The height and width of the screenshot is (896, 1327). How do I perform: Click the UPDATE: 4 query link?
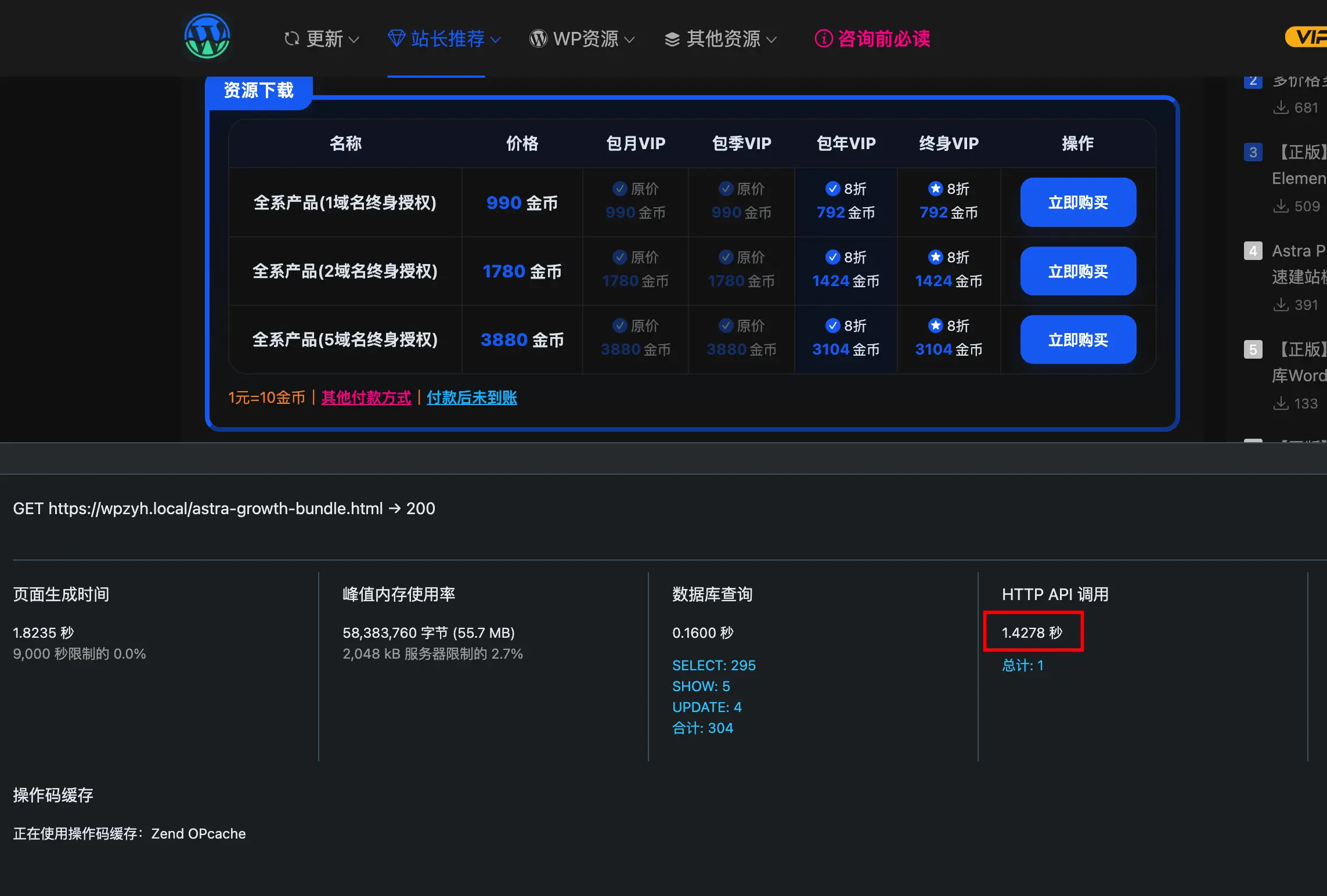click(707, 707)
